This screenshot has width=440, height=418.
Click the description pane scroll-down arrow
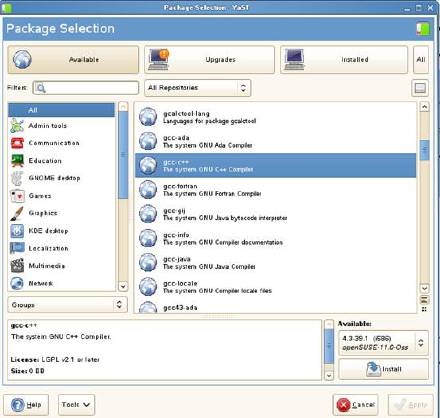[x=329, y=375]
